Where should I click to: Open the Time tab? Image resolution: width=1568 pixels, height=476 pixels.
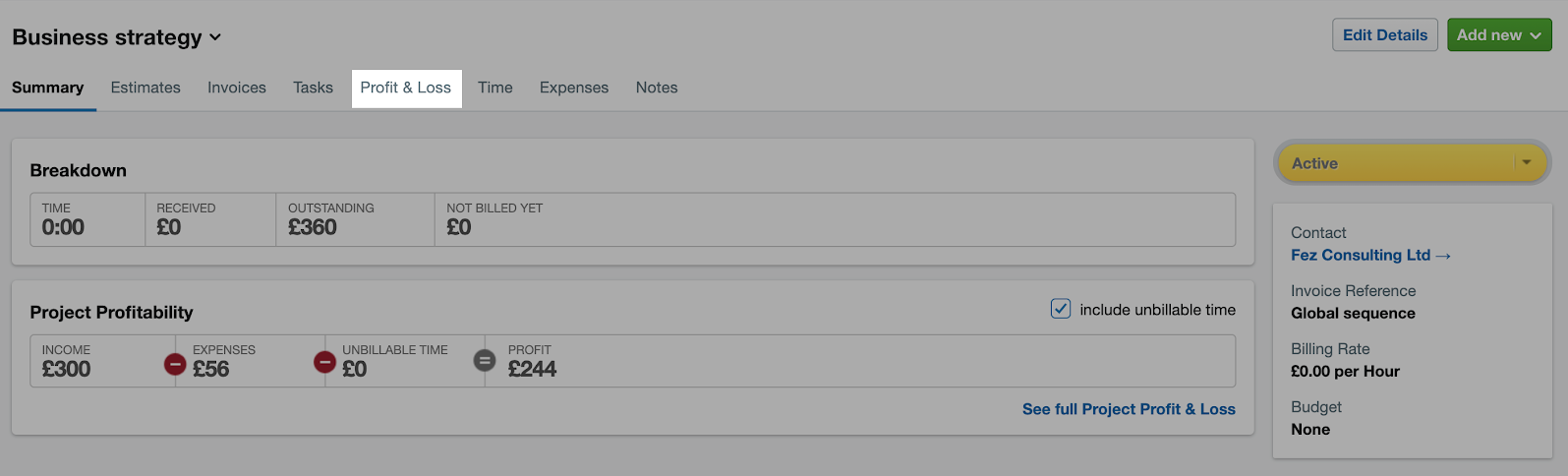coord(495,88)
